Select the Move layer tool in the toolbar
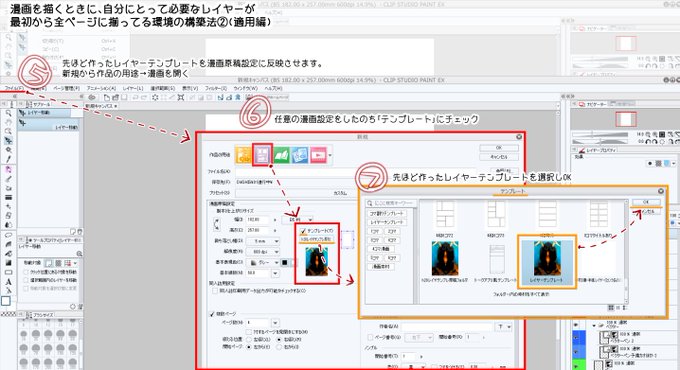Image resolution: width=680 pixels, height=370 pixels. [8, 141]
